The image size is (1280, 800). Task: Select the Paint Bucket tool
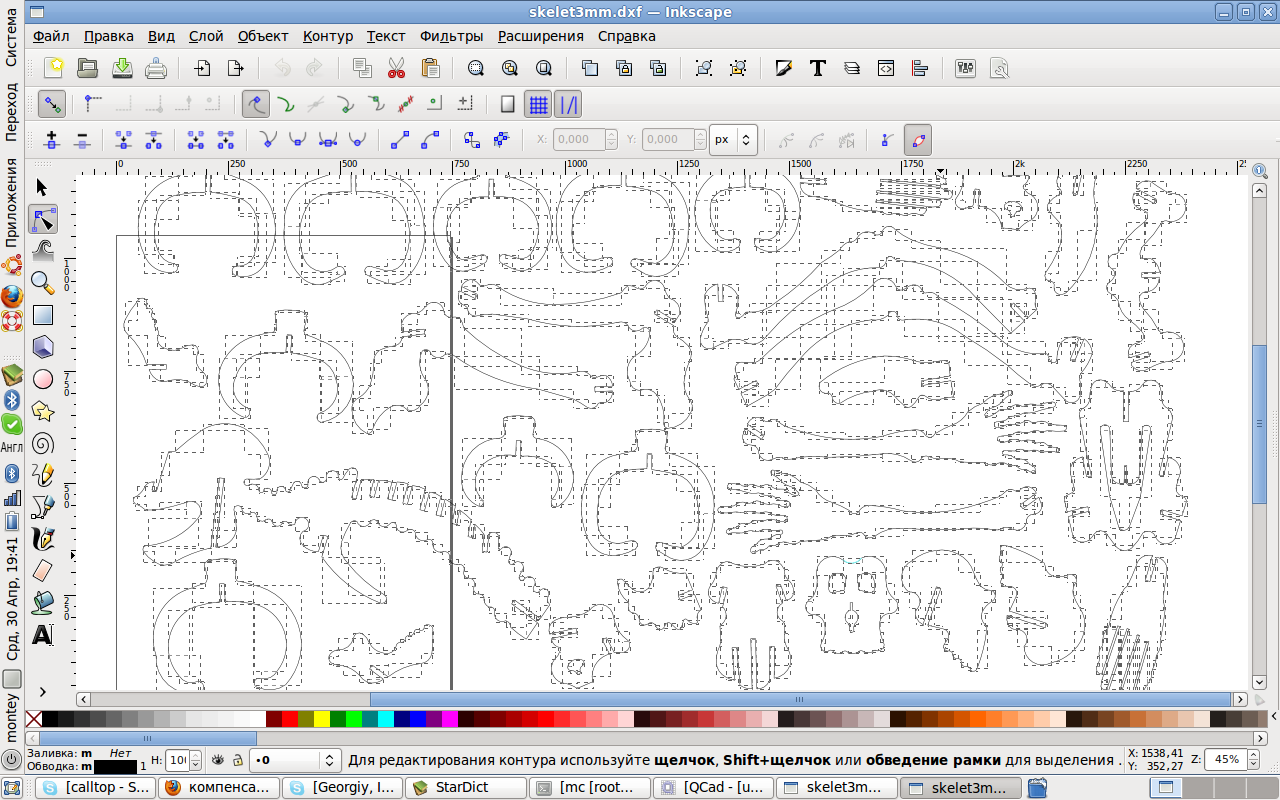[x=42, y=603]
